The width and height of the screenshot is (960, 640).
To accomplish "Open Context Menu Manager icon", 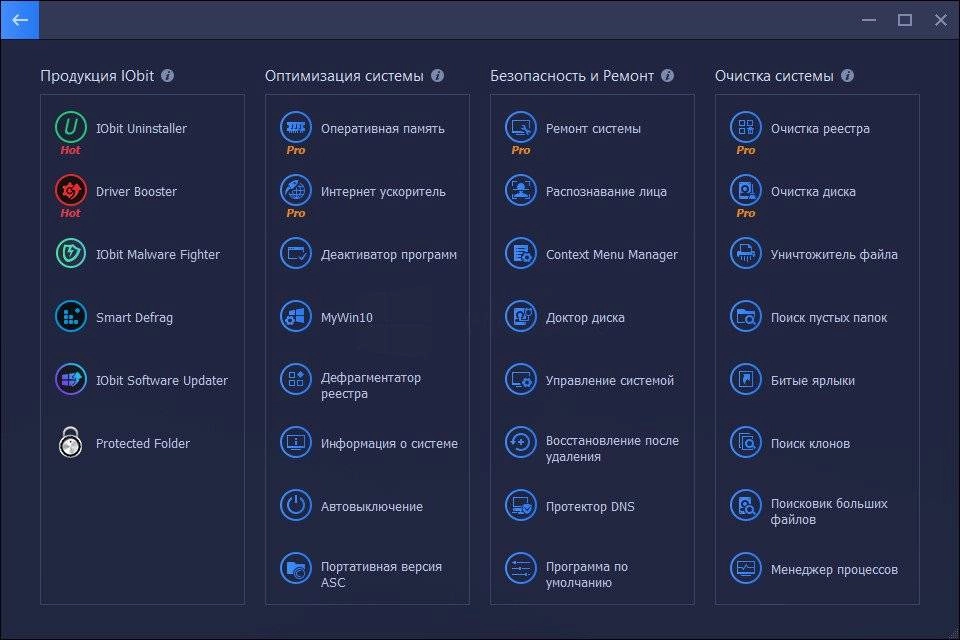I will click(x=521, y=254).
